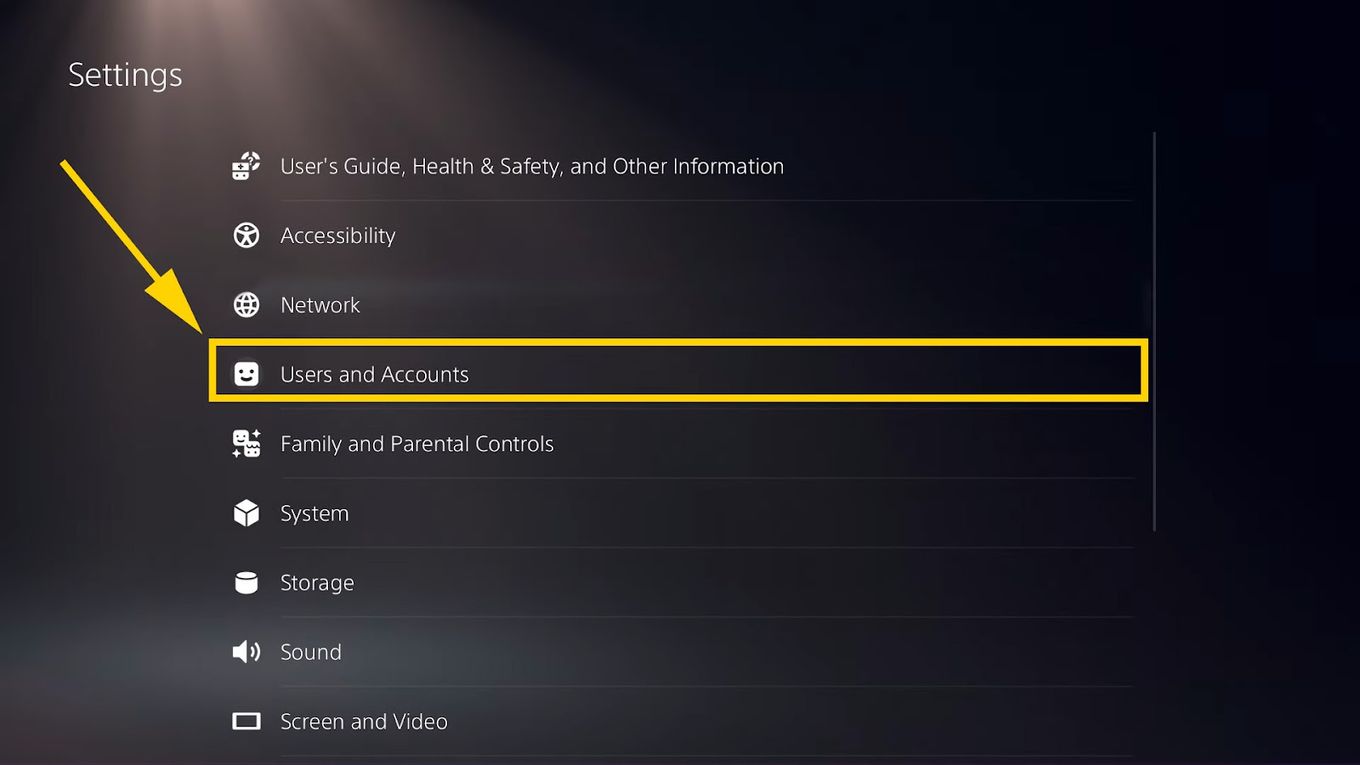The height and width of the screenshot is (765, 1360).
Task: Open the Network settings entry
Action: (x=320, y=305)
